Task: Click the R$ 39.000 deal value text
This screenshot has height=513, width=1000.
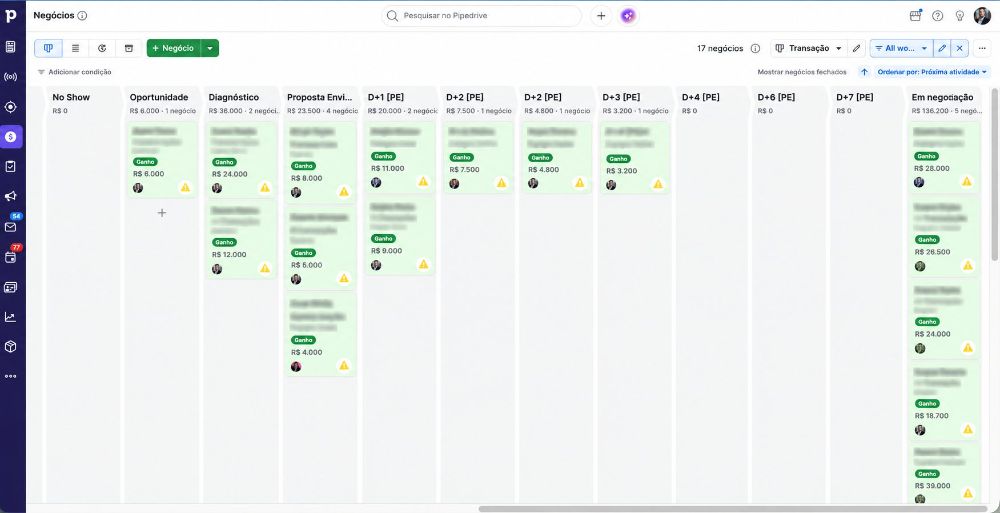Action: click(x=932, y=486)
